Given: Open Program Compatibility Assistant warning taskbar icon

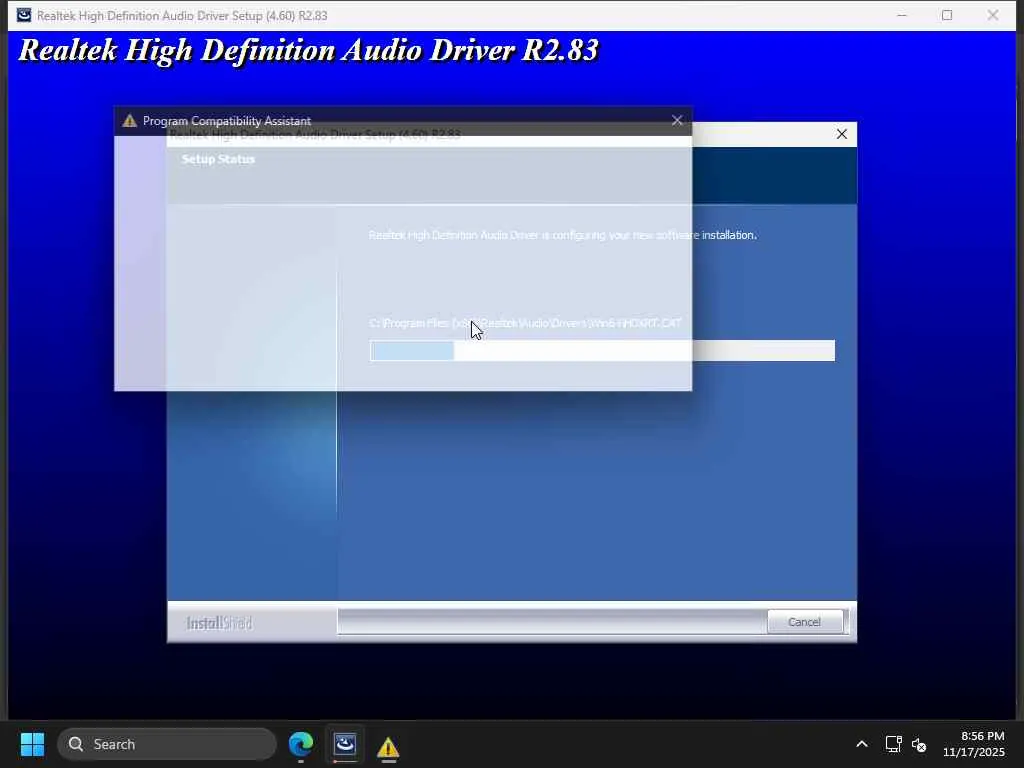Looking at the screenshot, I should click(388, 746).
